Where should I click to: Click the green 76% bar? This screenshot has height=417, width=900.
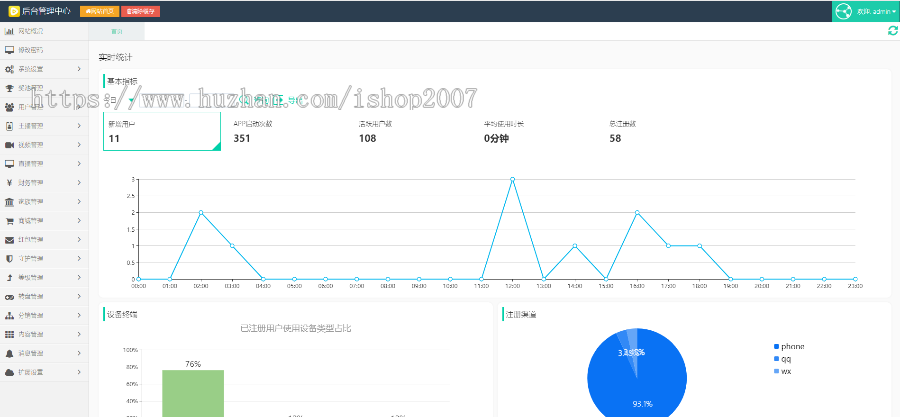click(x=193, y=393)
